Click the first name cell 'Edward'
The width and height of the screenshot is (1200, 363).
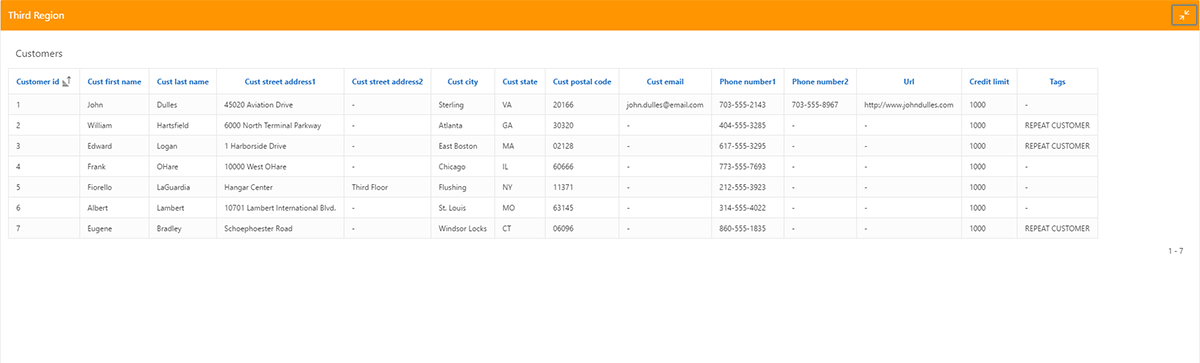(100, 146)
